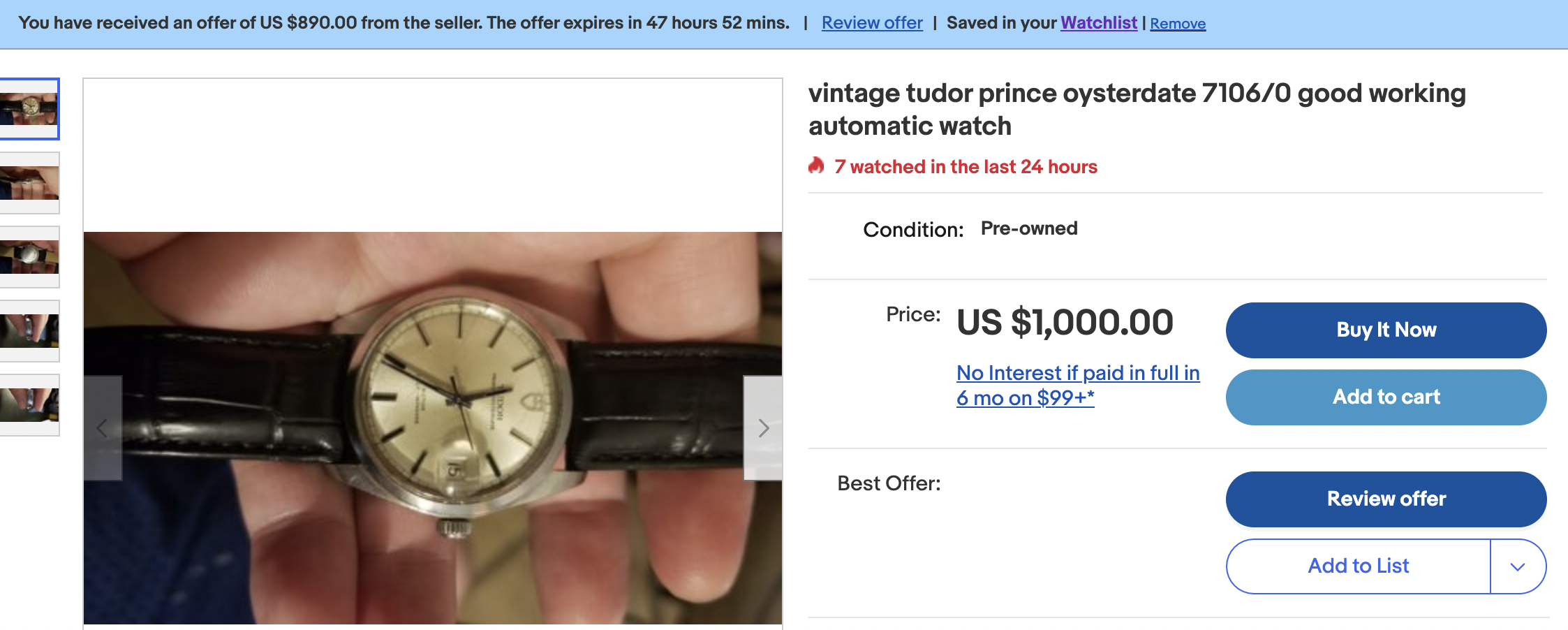The width and height of the screenshot is (1568, 630).
Task: Show the previous photo with left arrow
Action: [x=102, y=428]
